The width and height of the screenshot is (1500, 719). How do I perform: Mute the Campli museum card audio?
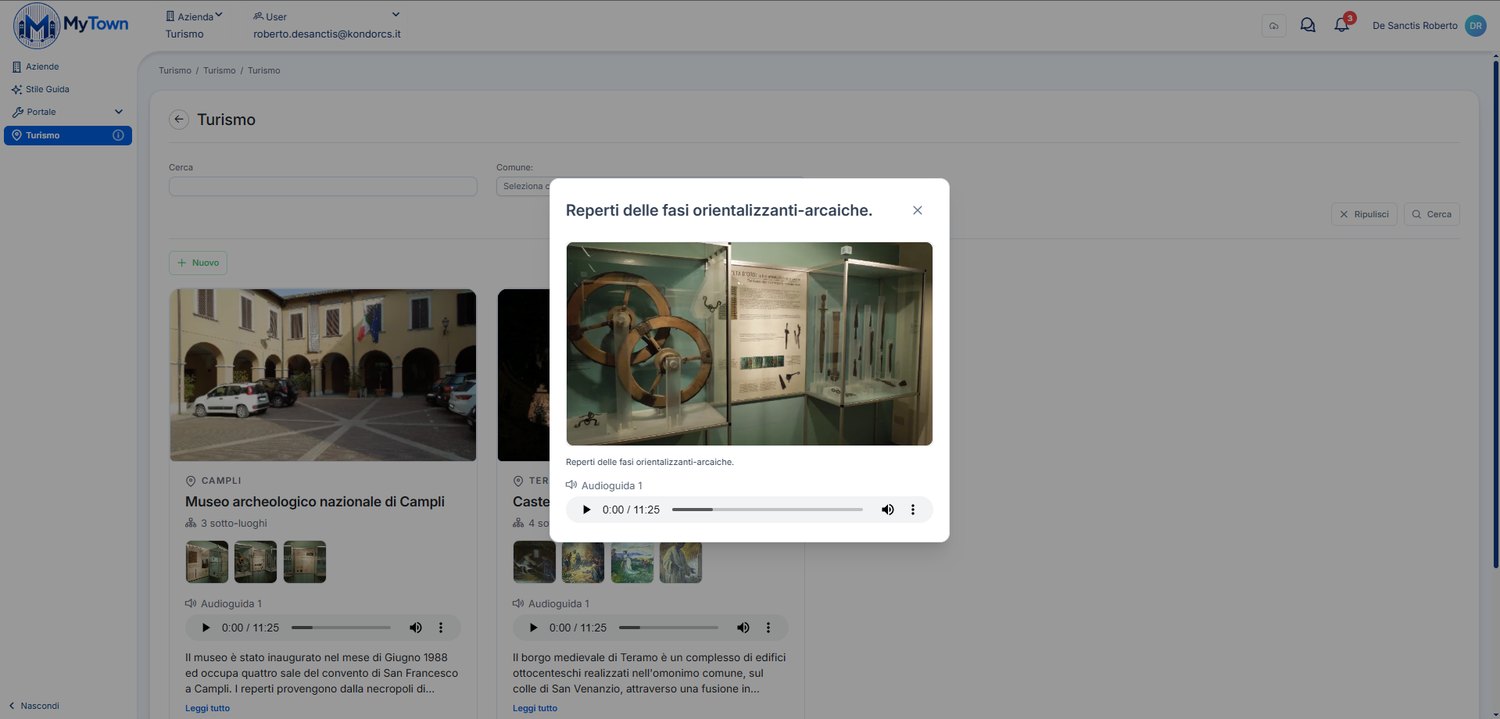[x=415, y=628]
